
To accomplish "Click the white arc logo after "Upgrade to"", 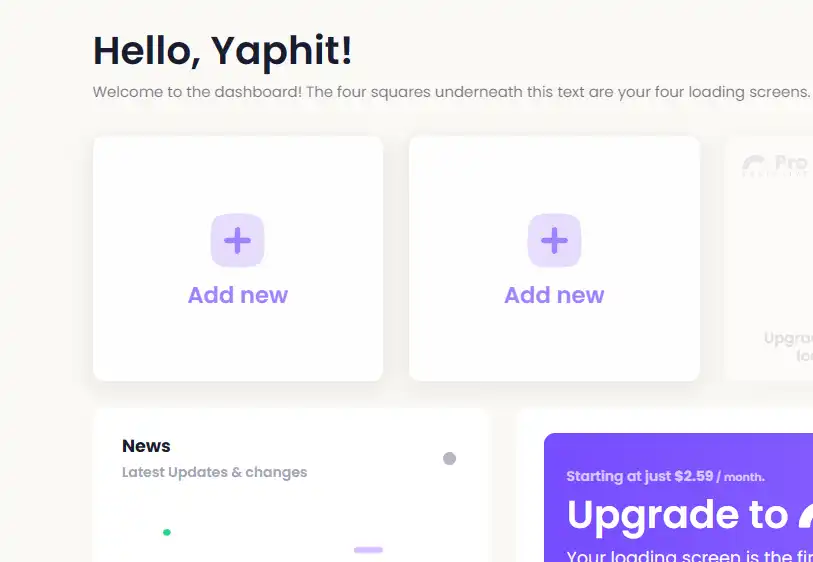I will pos(806,516).
